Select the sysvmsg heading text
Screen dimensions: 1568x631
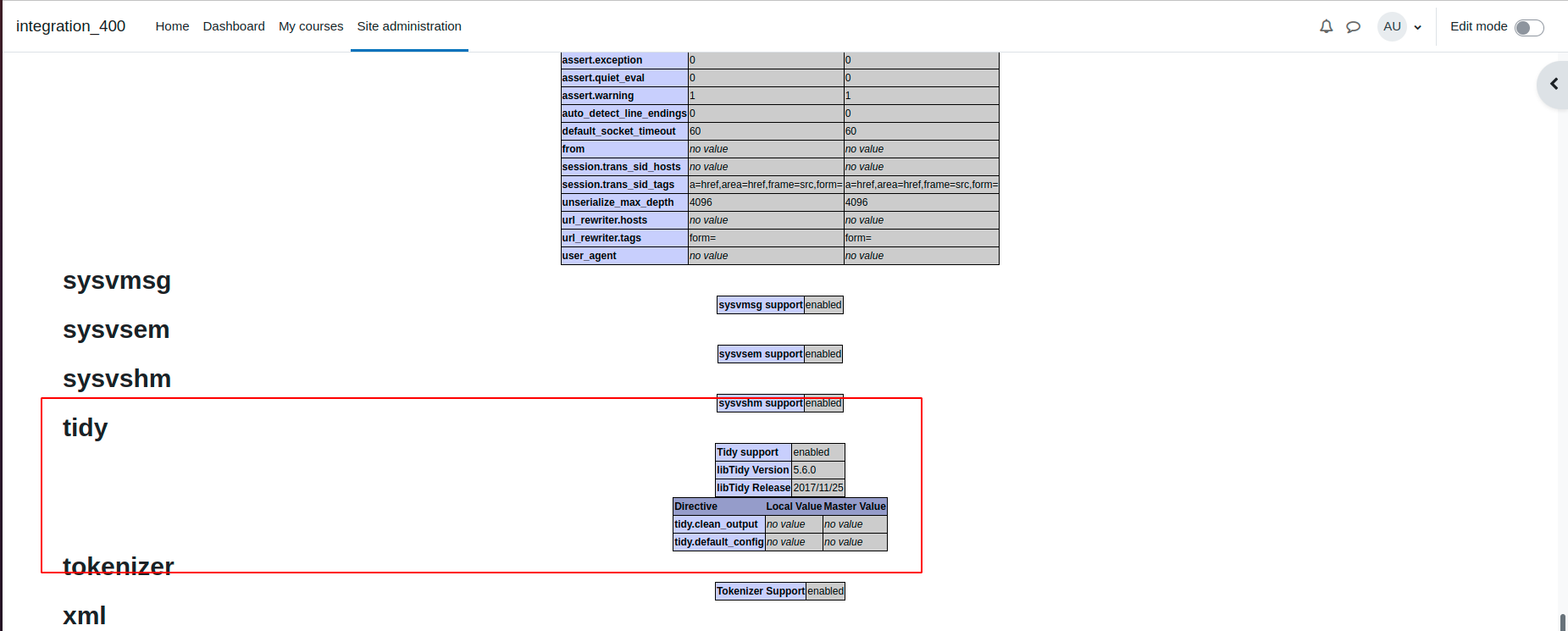117,280
